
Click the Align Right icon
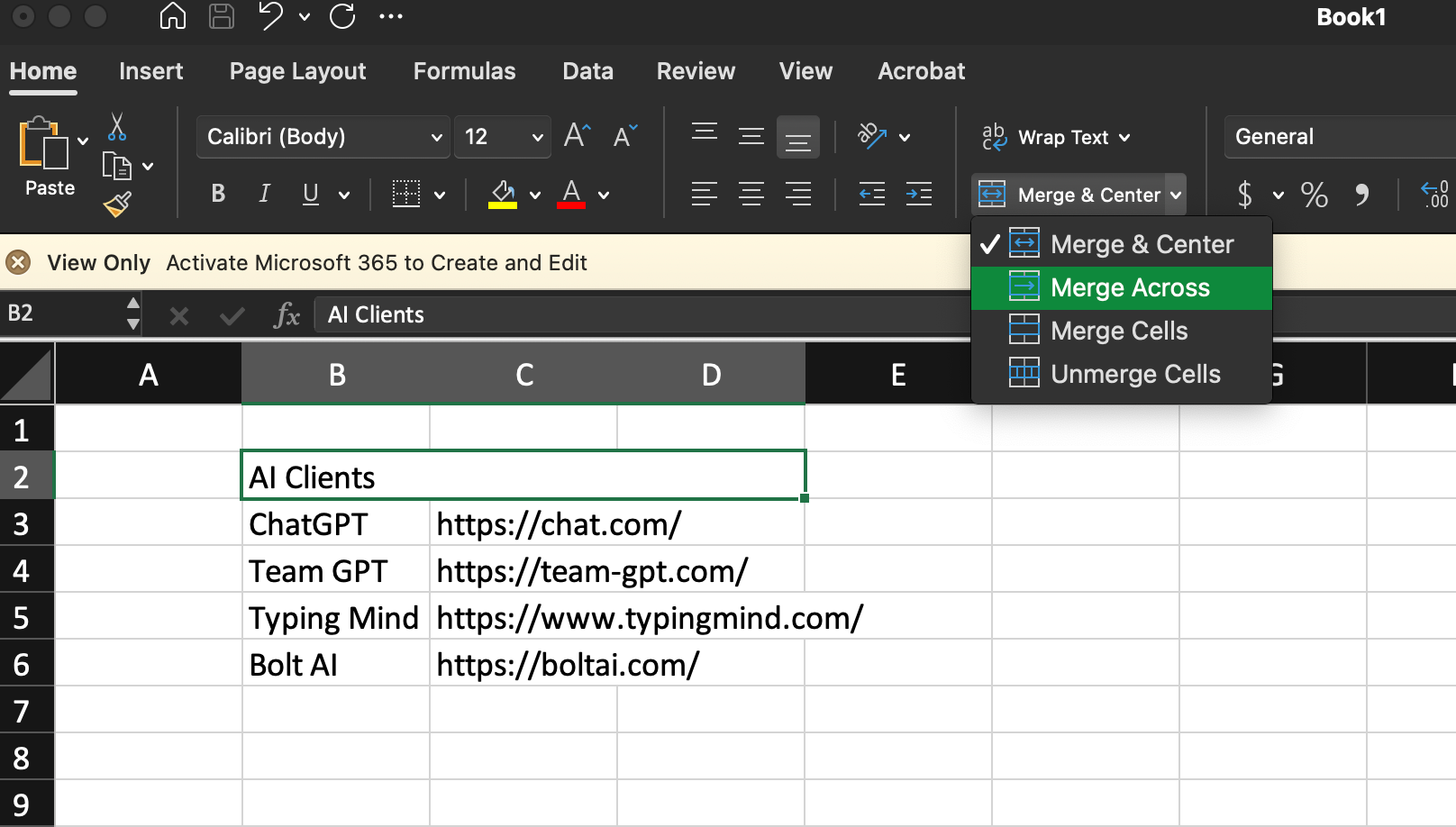coord(798,194)
